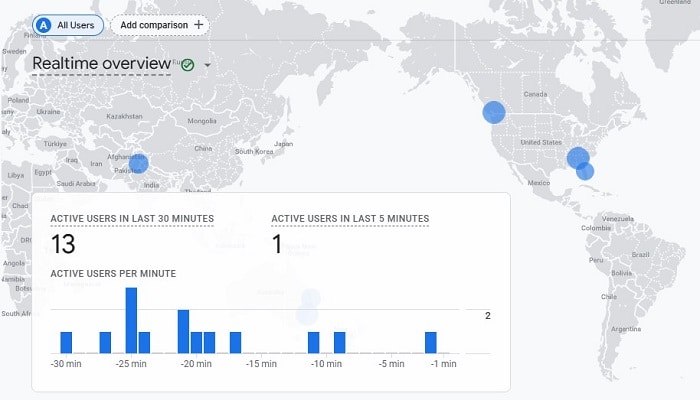This screenshot has width=700, height=400.
Task: Click the Argentina map label
Action: coord(626,329)
